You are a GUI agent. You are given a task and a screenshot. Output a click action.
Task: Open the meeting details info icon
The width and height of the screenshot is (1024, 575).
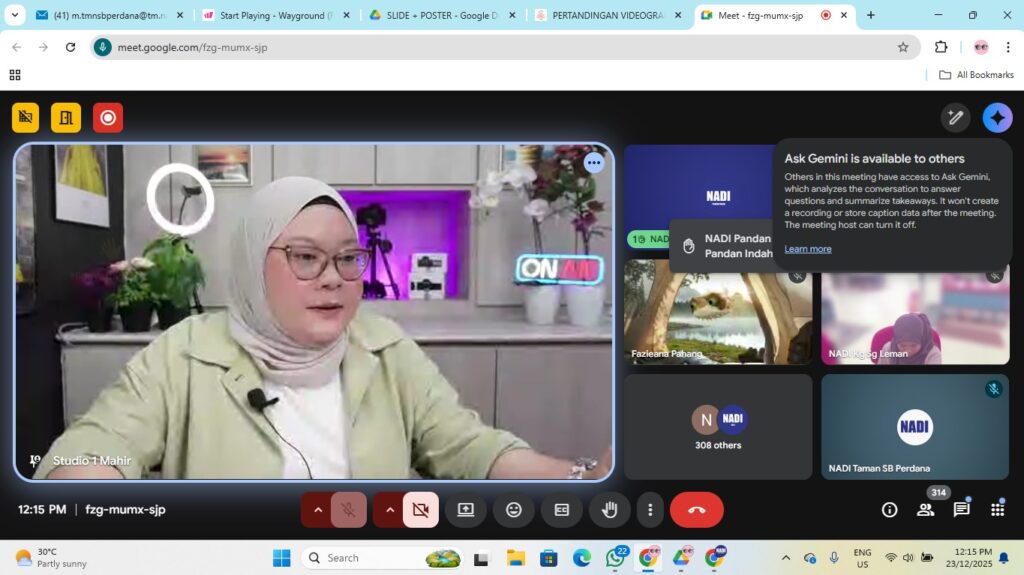coord(889,510)
